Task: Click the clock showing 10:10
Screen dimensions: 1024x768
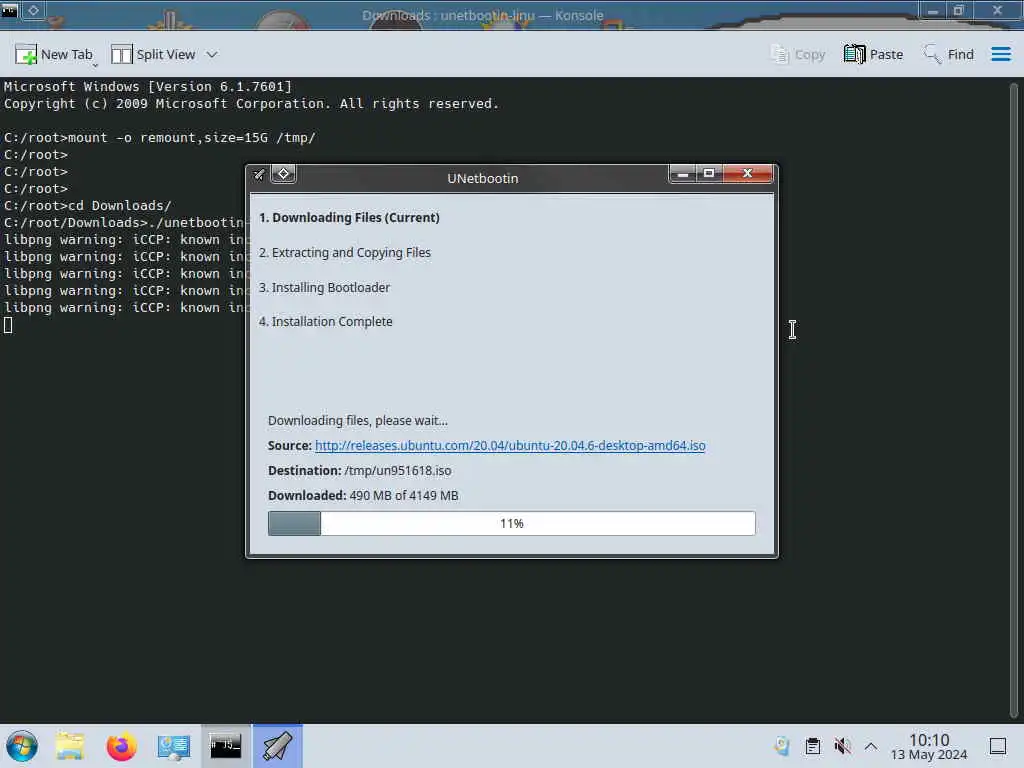Action: [929, 746]
